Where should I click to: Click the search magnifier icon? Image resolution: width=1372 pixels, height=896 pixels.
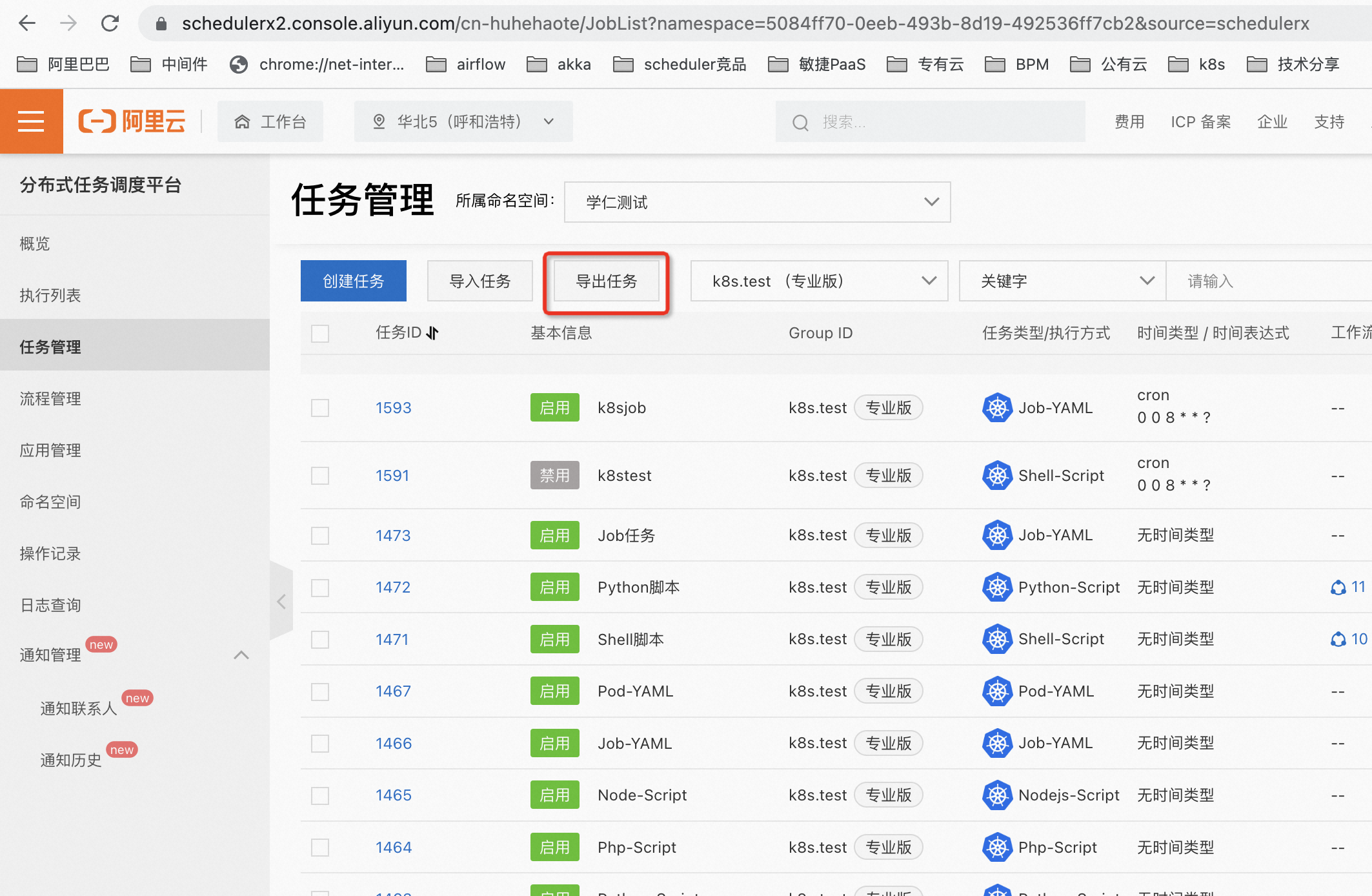800,122
